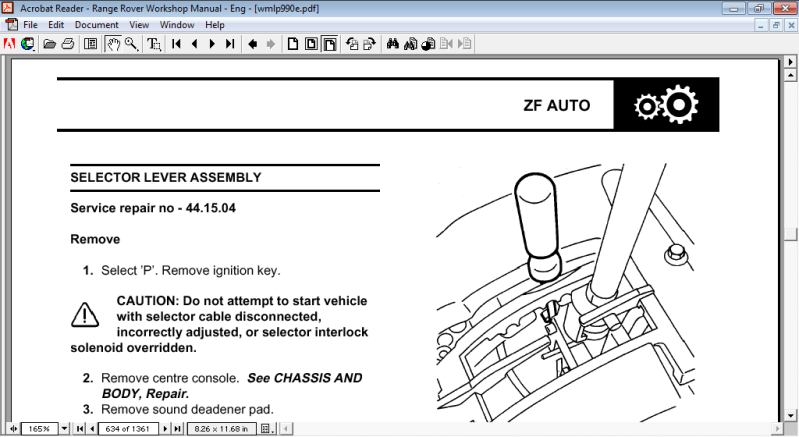Open the Document menu
The image size is (799, 437).
pos(96,24)
